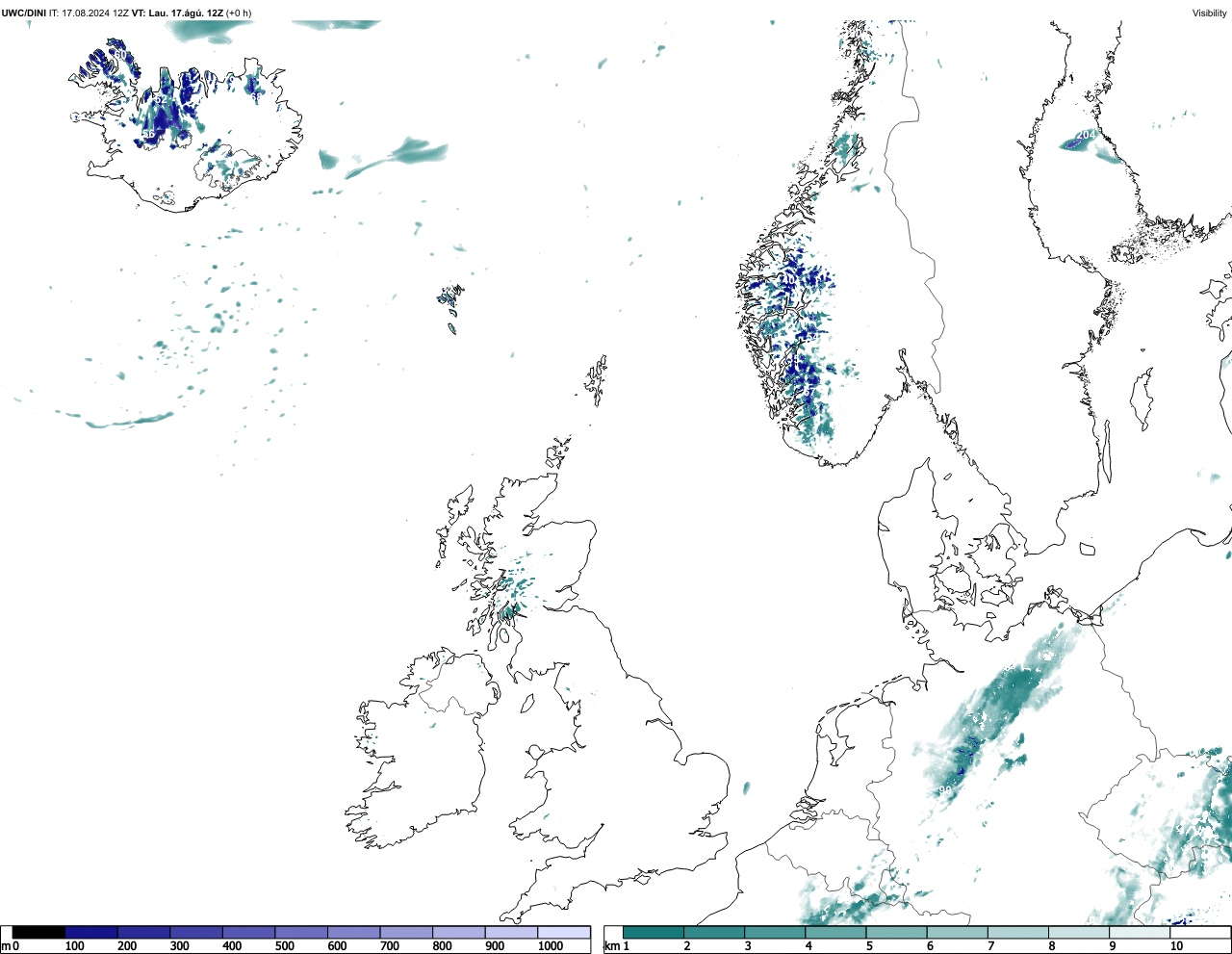Click the 100–200 m dark blue swatch
Image resolution: width=1232 pixels, height=954 pixels.
(x=91, y=933)
